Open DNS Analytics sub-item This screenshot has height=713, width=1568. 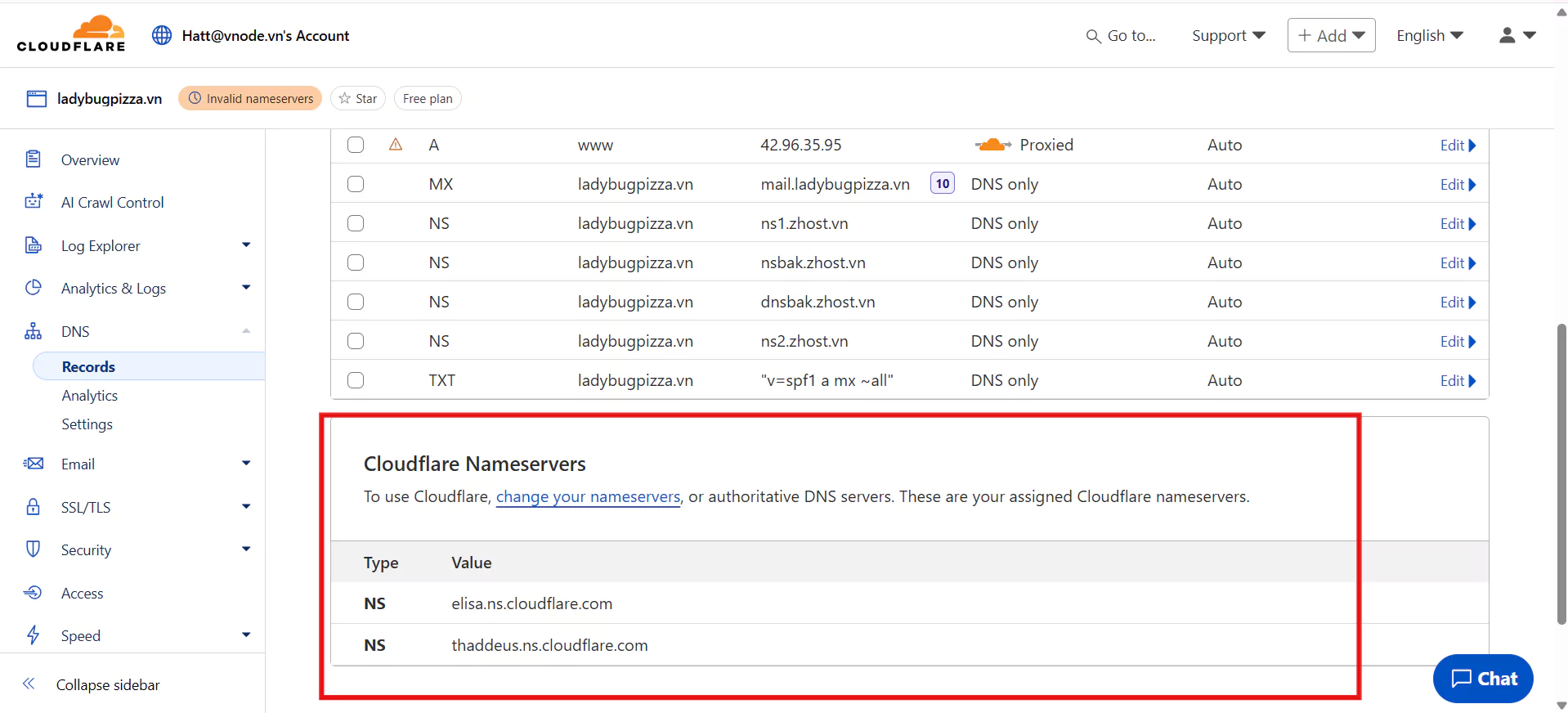pyautogui.click(x=90, y=396)
